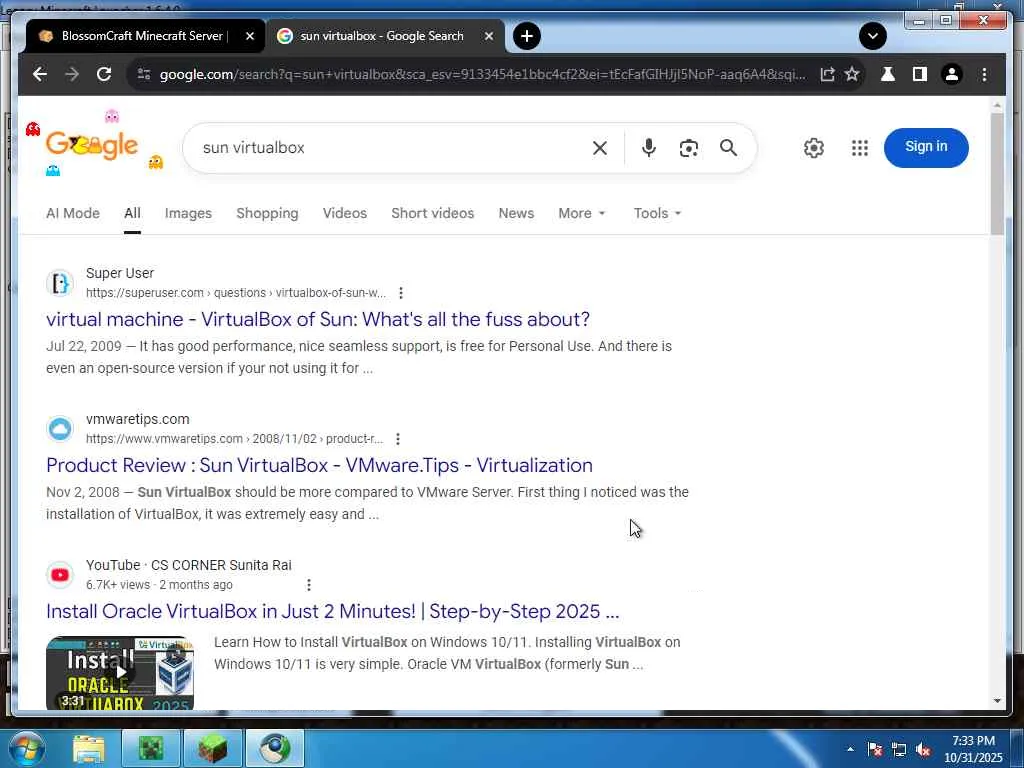
Task: Open a new browser tab
Action: [x=527, y=36]
